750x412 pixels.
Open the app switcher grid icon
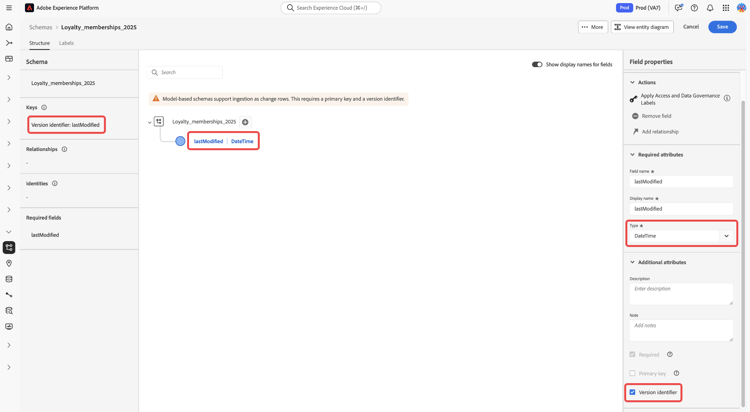726,8
